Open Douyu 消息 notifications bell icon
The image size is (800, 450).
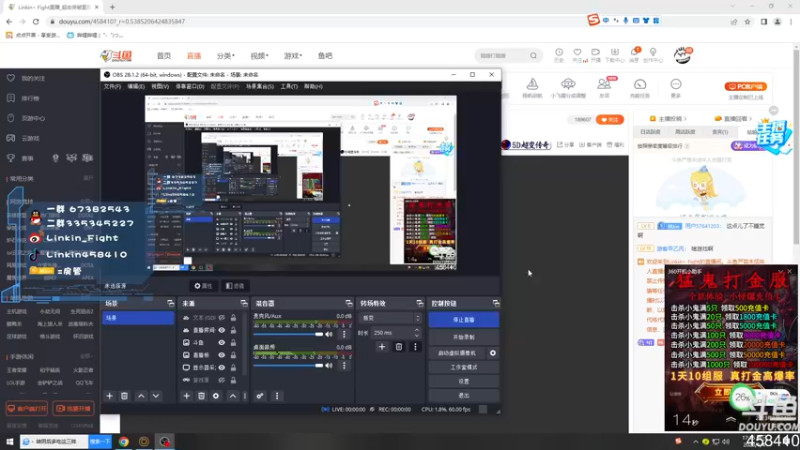point(634,55)
